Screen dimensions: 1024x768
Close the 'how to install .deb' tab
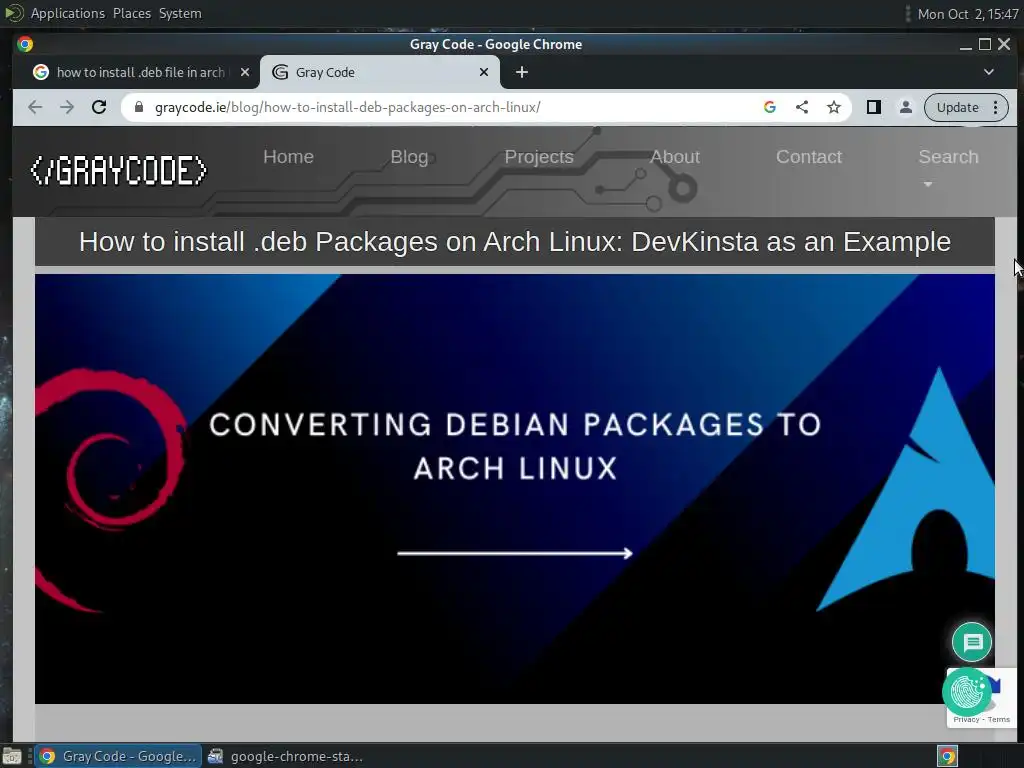[x=245, y=72]
